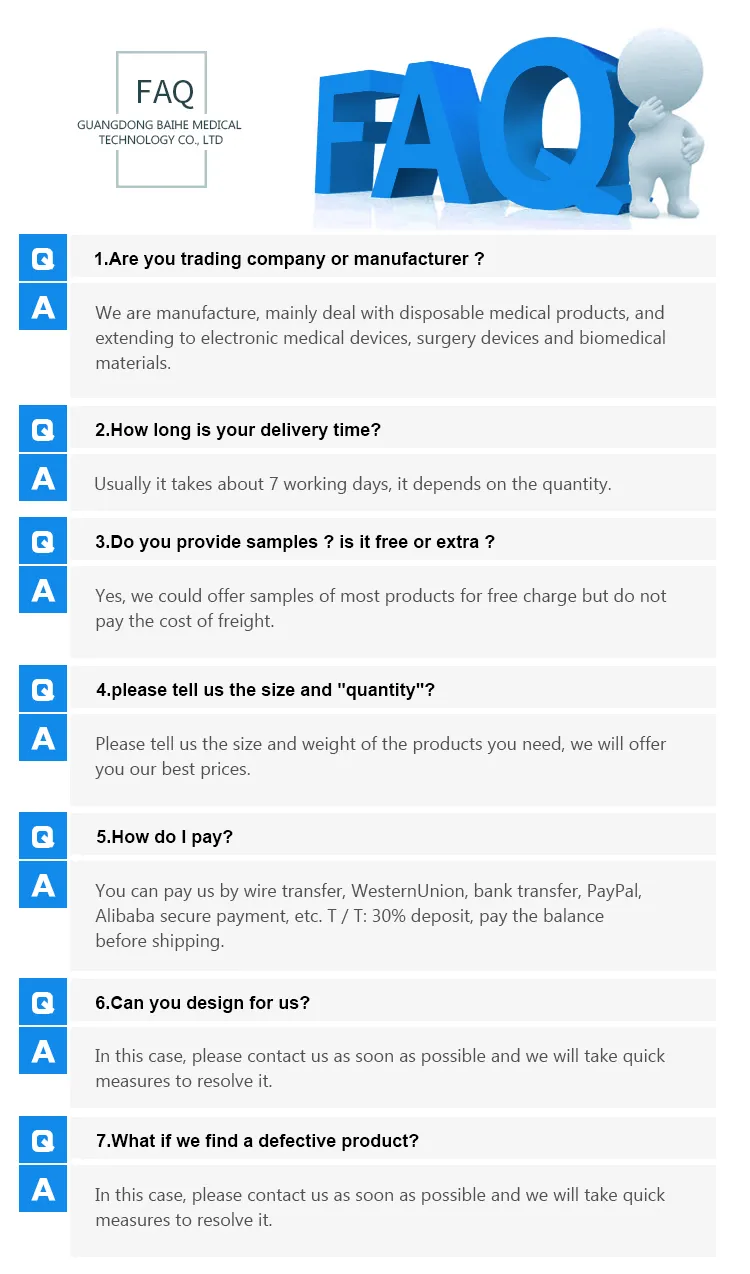Click the Q icon for the defective product question

[x=43, y=1140]
